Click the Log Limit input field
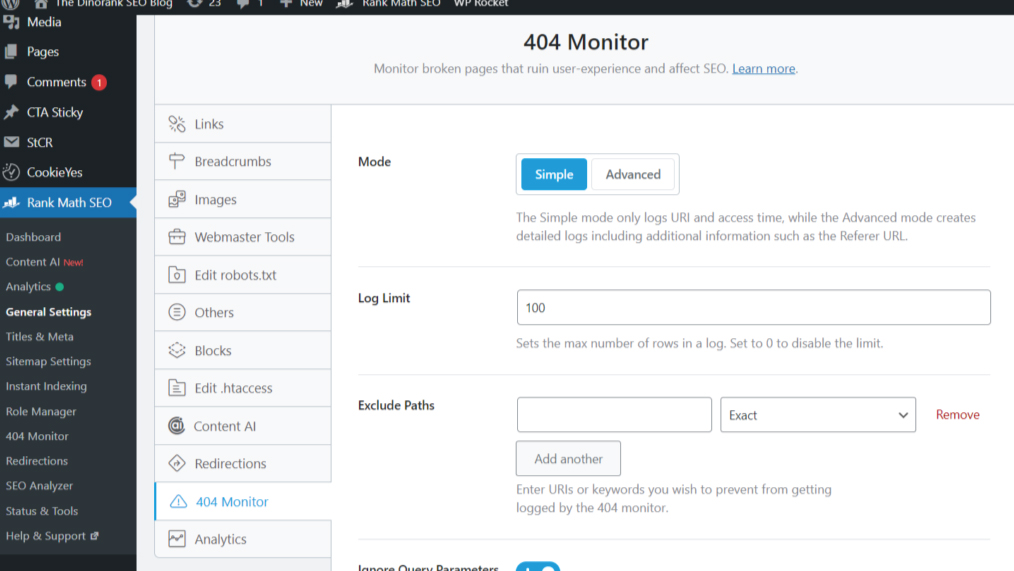This screenshot has height=571, width=1014. (753, 308)
